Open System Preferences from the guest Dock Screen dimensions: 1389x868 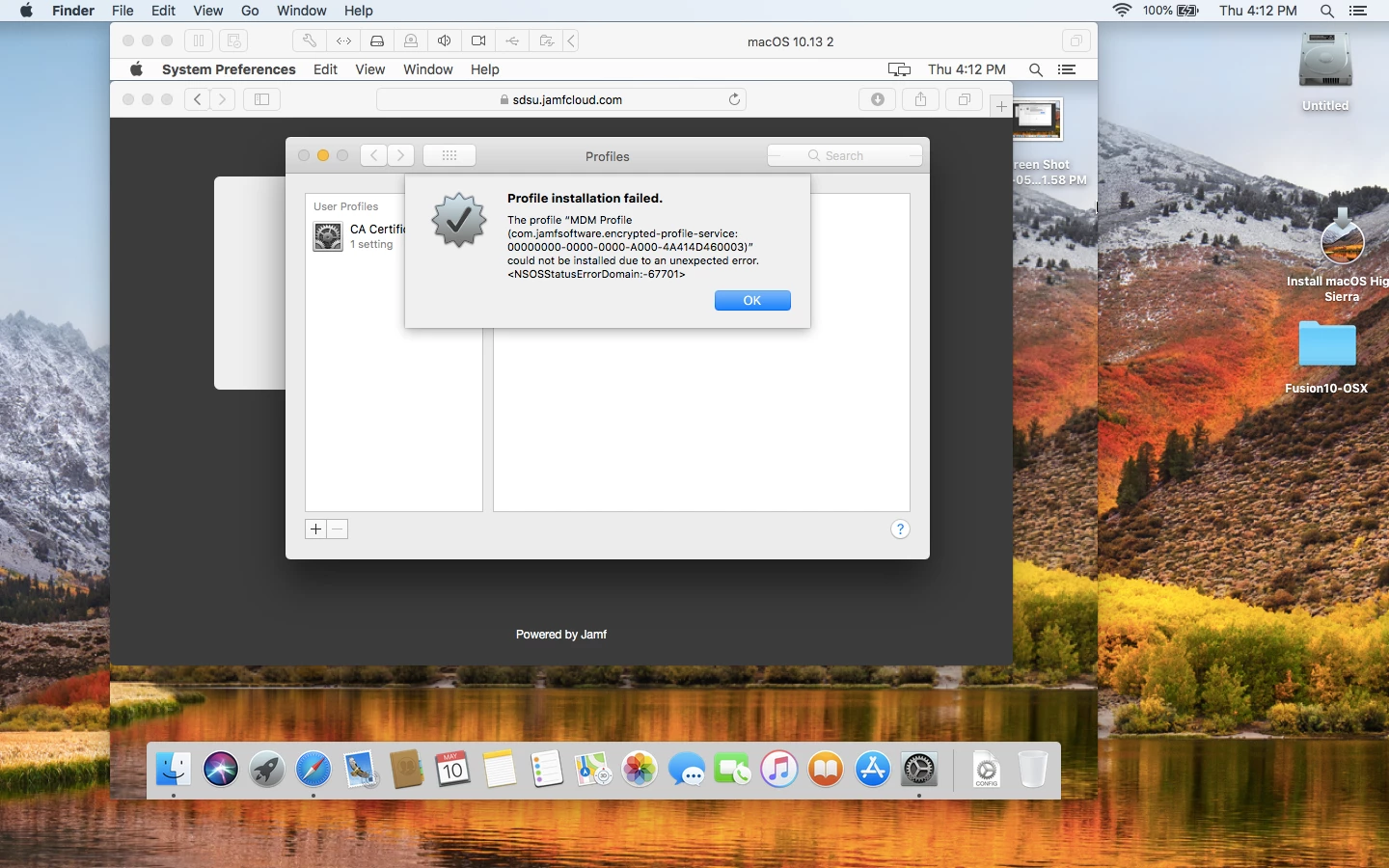pos(919,770)
